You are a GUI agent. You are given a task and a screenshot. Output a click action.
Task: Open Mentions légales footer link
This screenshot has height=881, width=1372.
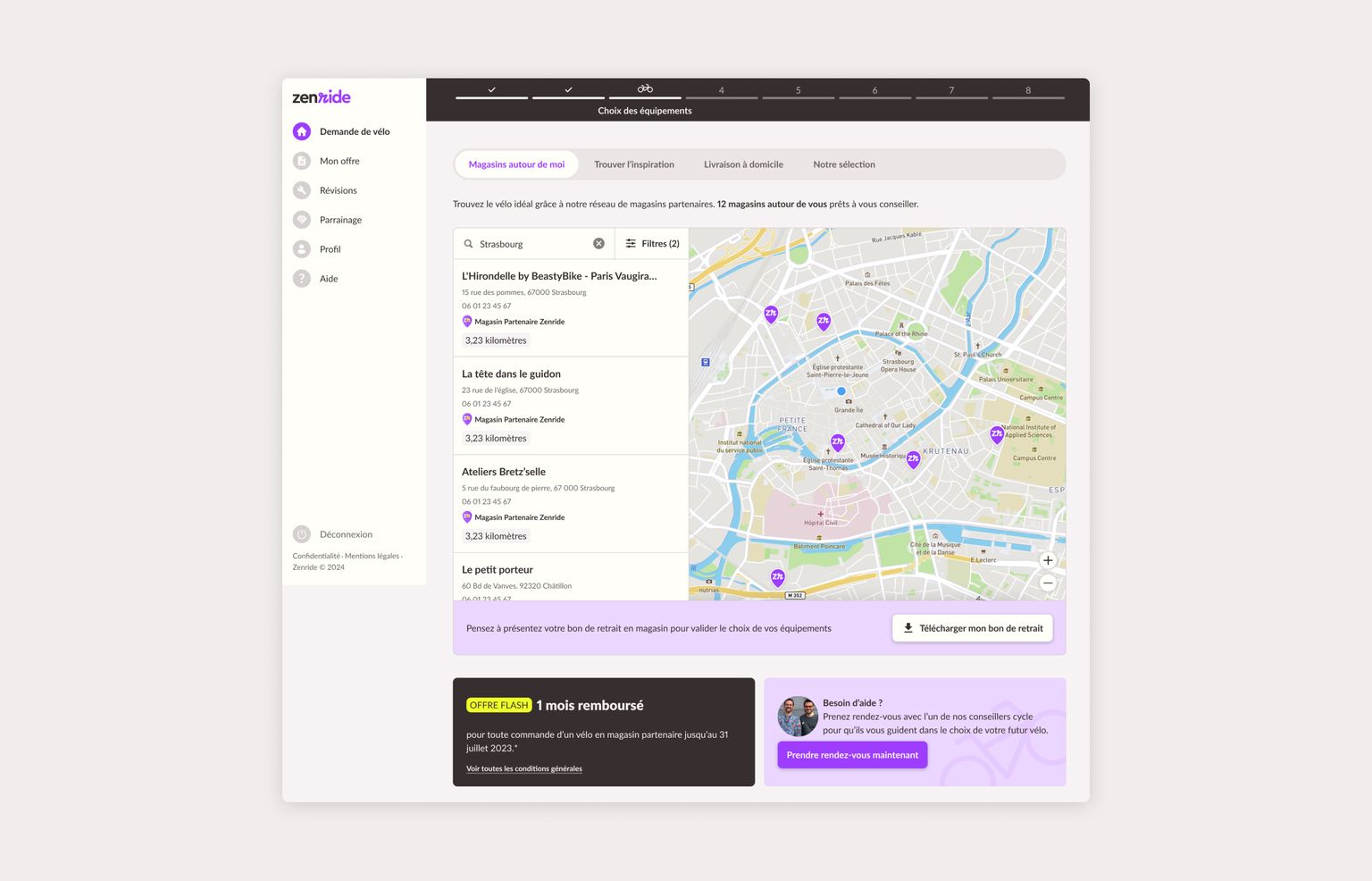coord(372,556)
